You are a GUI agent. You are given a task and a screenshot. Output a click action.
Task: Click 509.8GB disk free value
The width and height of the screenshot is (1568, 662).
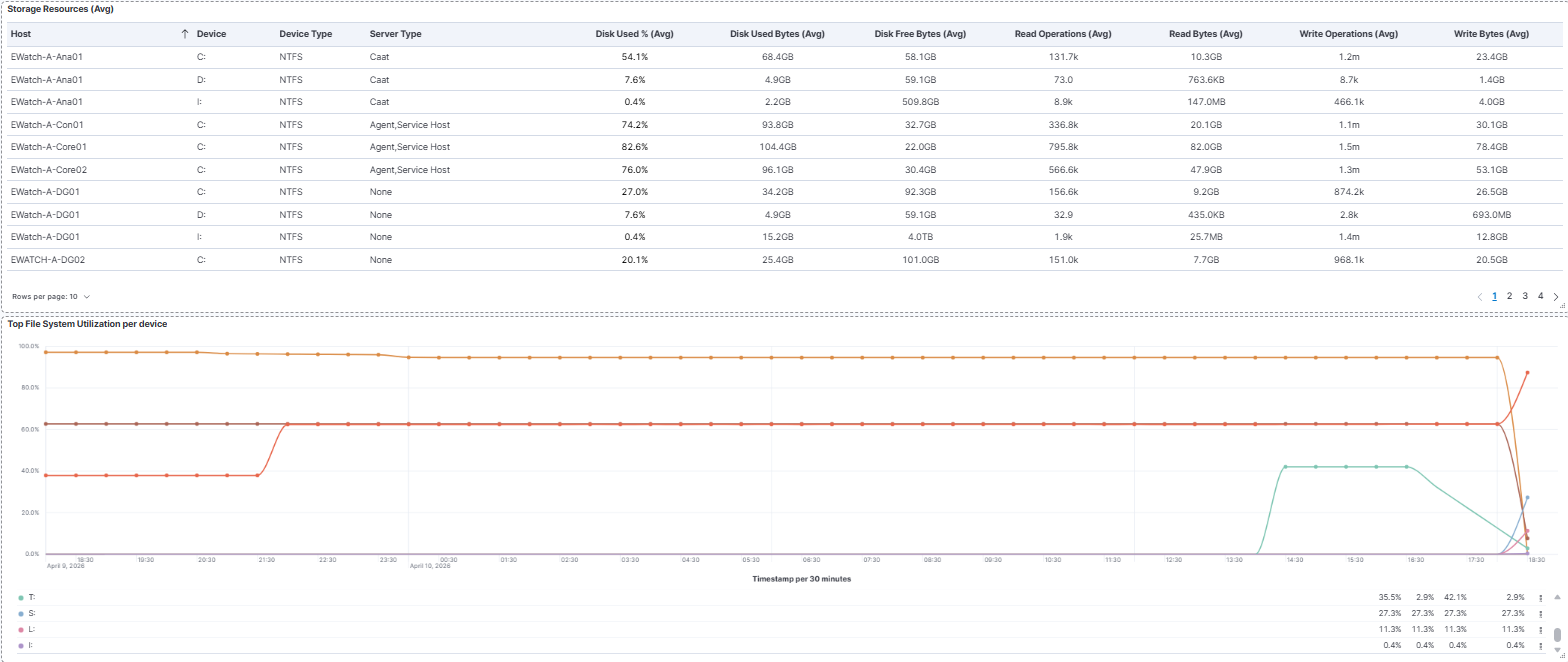click(x=921, y=102)
